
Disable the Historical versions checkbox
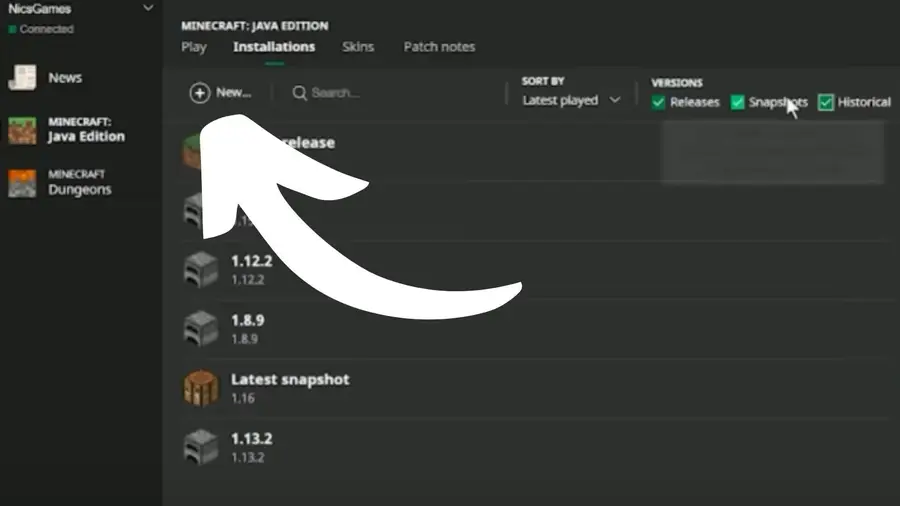[x=826, y=102]
